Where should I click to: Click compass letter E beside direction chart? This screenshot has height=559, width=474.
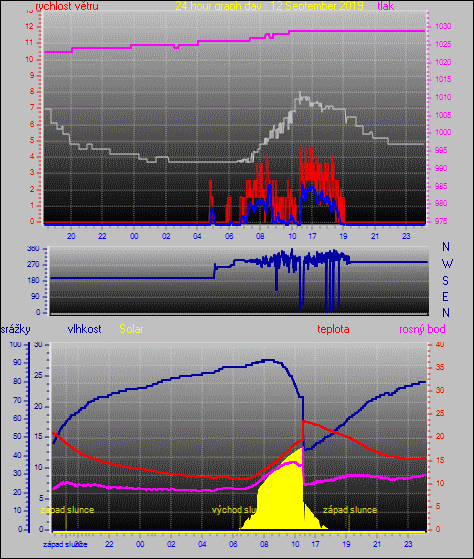click(445, 297)
